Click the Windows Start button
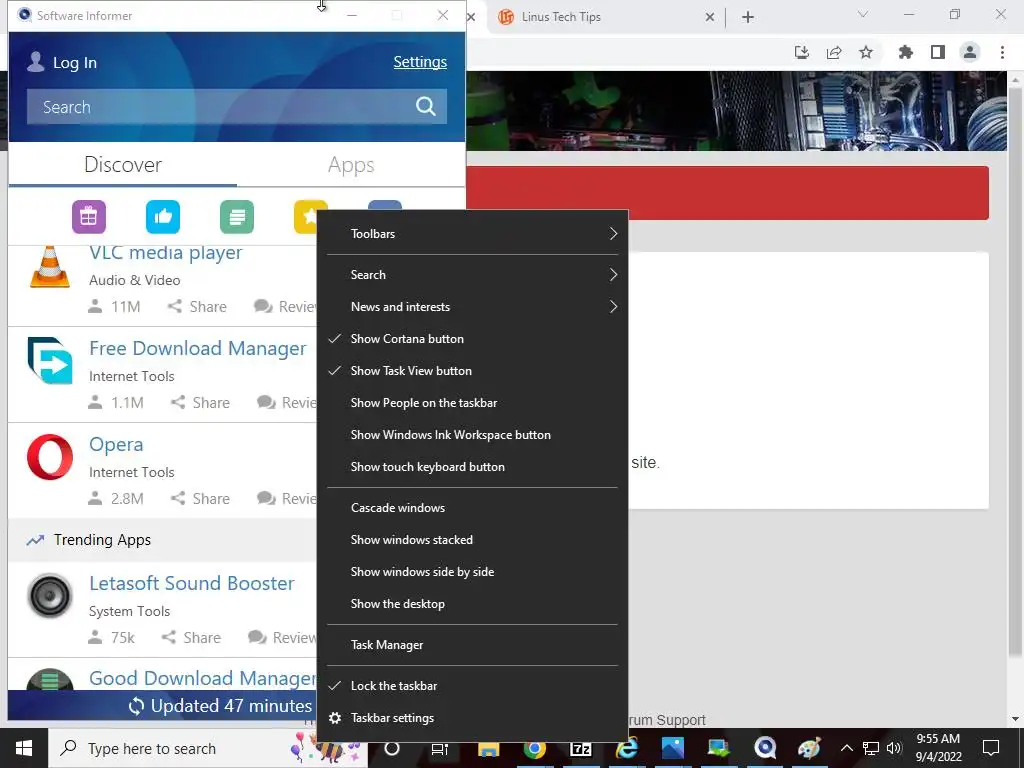Image resolution: width=1024 pixels, height=768 pixels. point(24,748)
